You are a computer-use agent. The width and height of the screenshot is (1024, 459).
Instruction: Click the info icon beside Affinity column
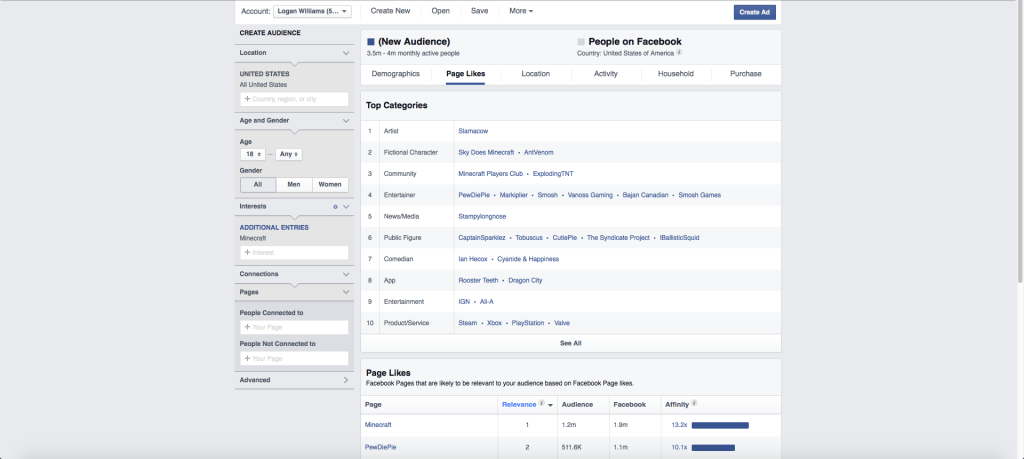(x=694, y=404)
